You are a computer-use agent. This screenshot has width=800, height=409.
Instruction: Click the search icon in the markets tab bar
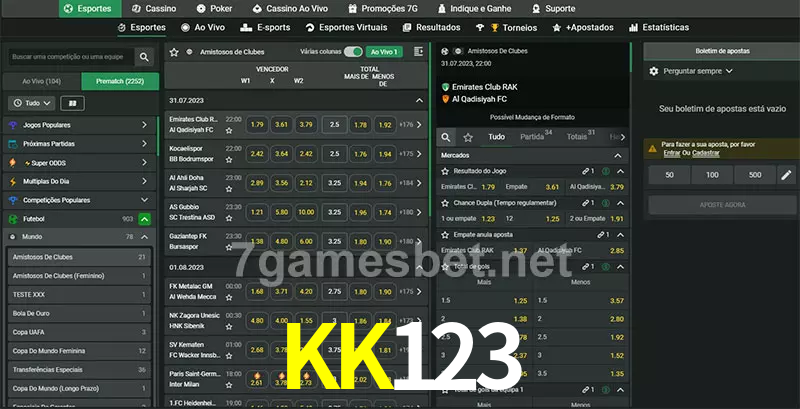(446, 137)
